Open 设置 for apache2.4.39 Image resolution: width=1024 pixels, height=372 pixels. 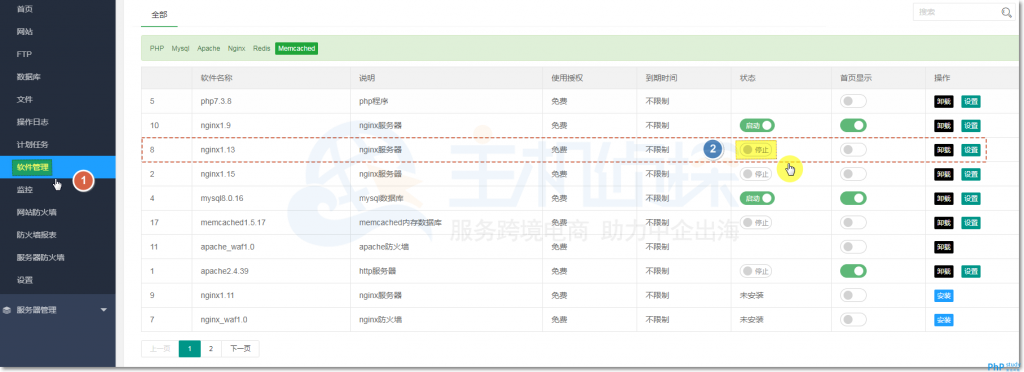point(971,271)
